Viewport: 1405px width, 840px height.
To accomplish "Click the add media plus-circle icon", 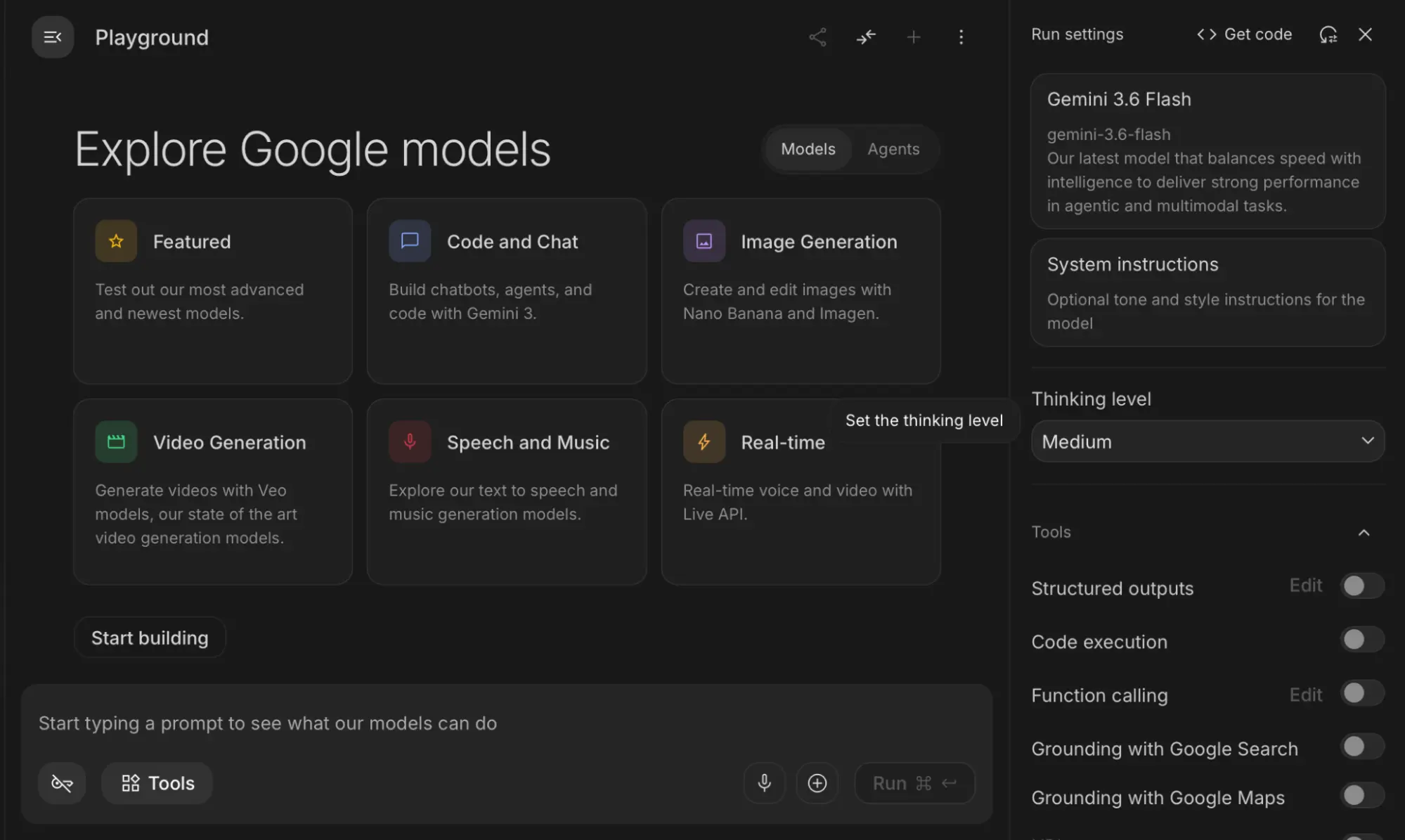I will tap(817, 783).
